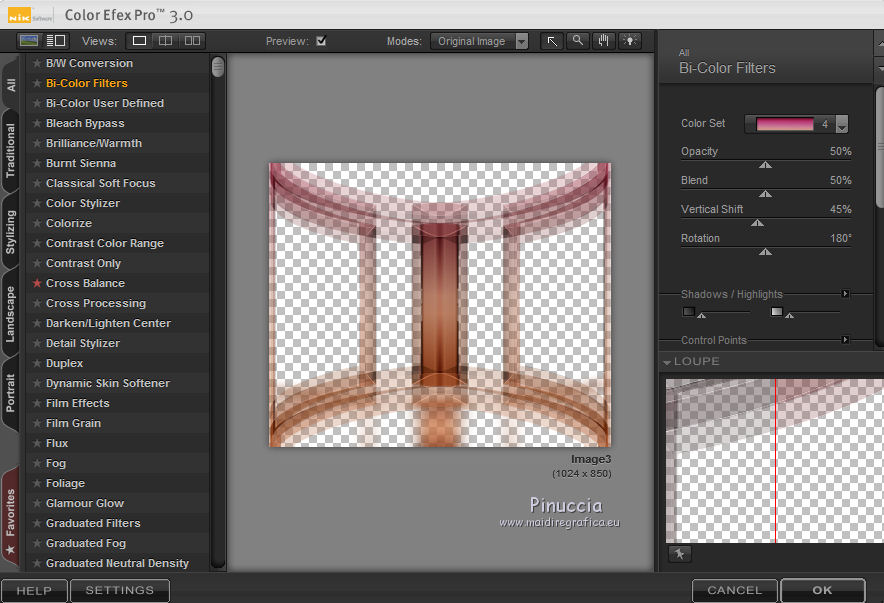Click the light bulb background color icon

[629, 41]
